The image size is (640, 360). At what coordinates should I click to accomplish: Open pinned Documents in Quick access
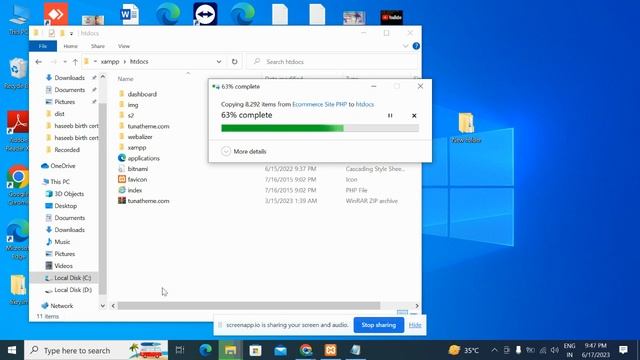click(x=69, y=90)
